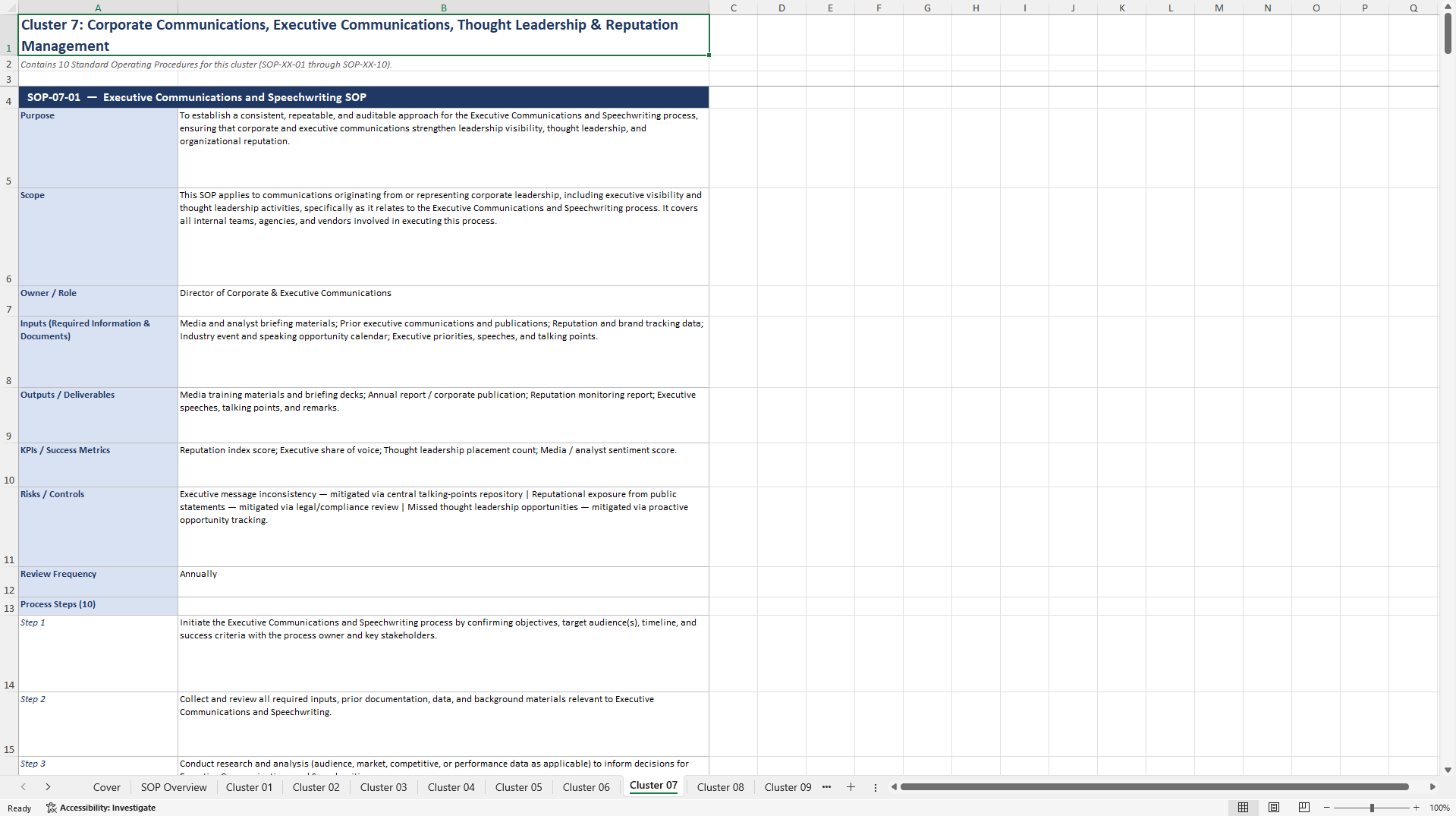Viewport: 1456px width, 816px height.
Task: Select the Step 2 label cell
Action: [x=98, y=724]
